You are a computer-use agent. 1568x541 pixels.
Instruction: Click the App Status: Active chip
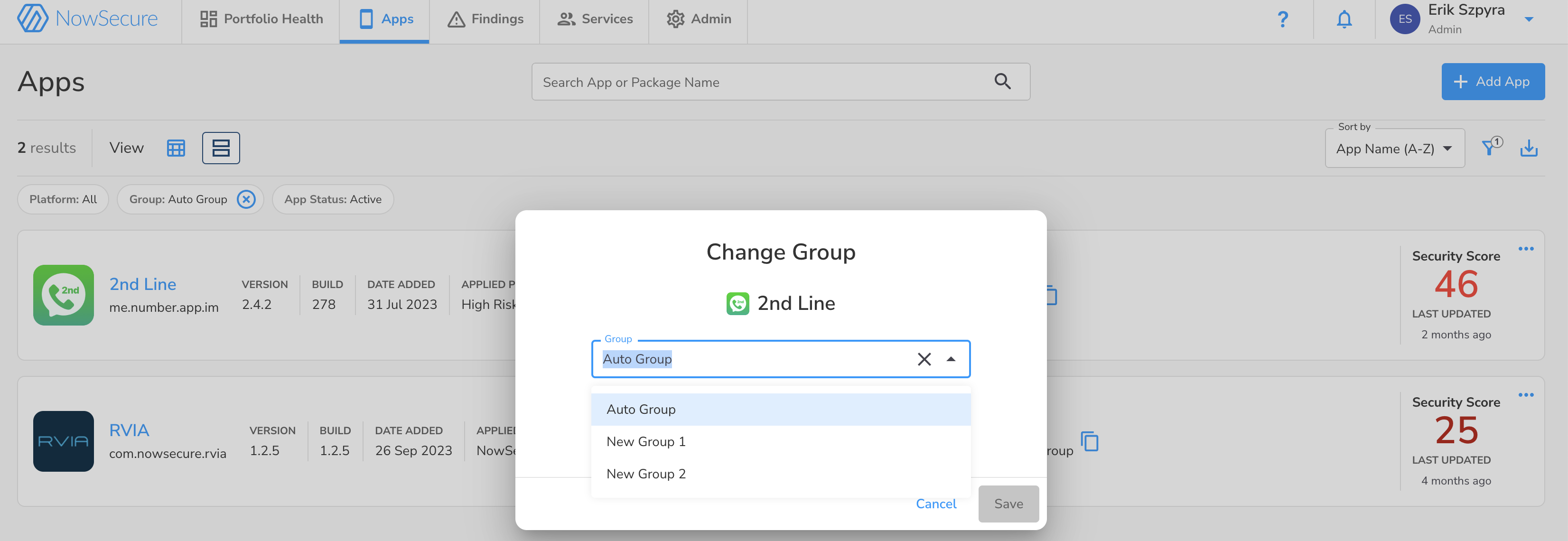(333, 200)
